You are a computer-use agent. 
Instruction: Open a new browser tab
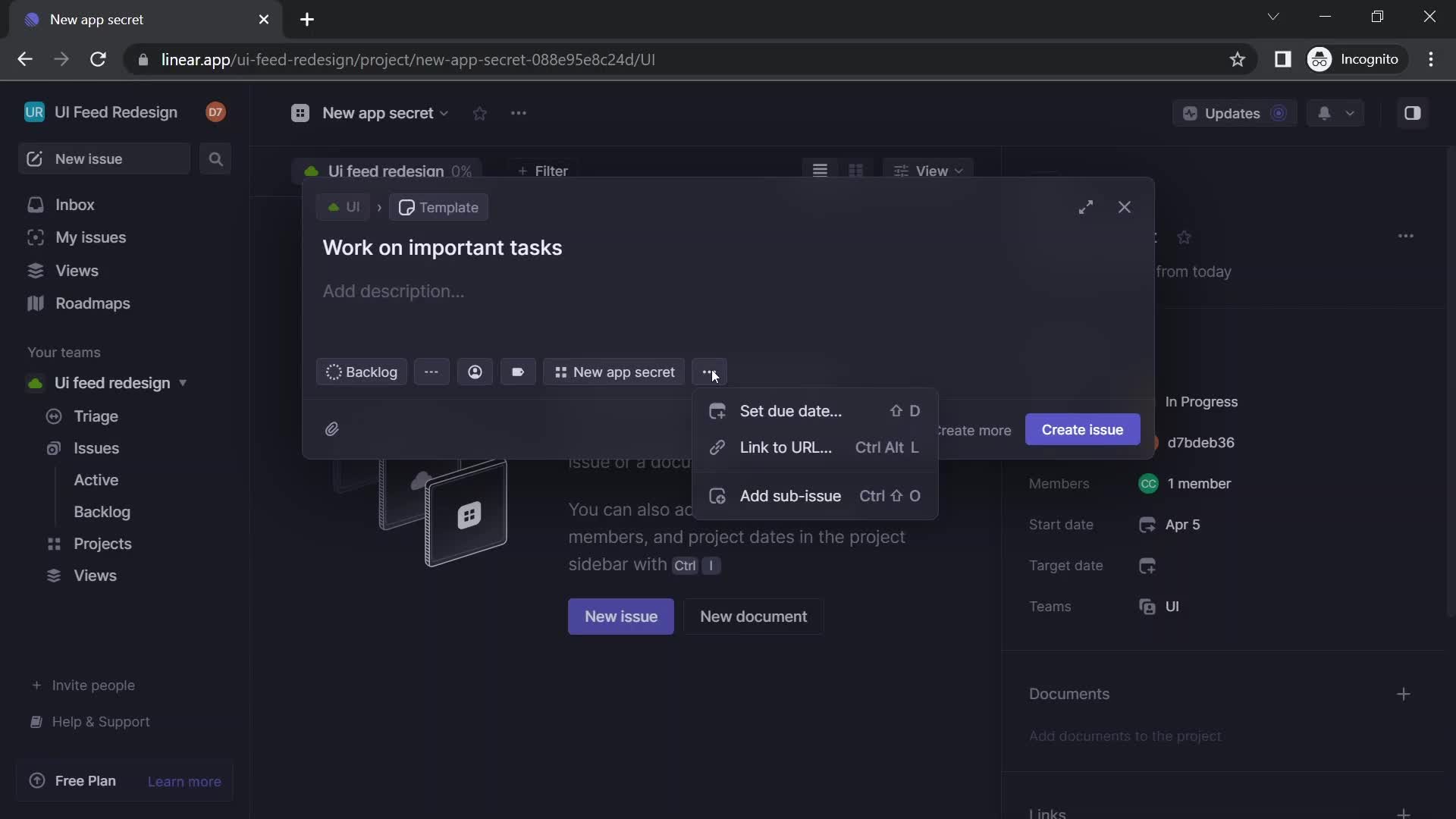point(307,20)
